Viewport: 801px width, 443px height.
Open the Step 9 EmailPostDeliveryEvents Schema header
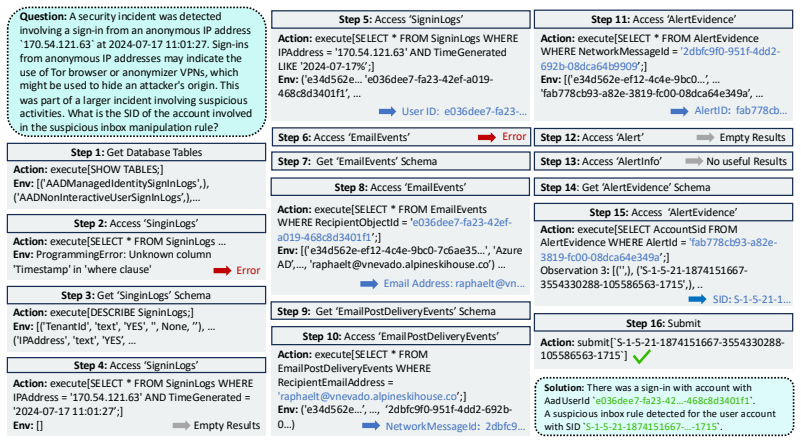(x=400, y=311)
